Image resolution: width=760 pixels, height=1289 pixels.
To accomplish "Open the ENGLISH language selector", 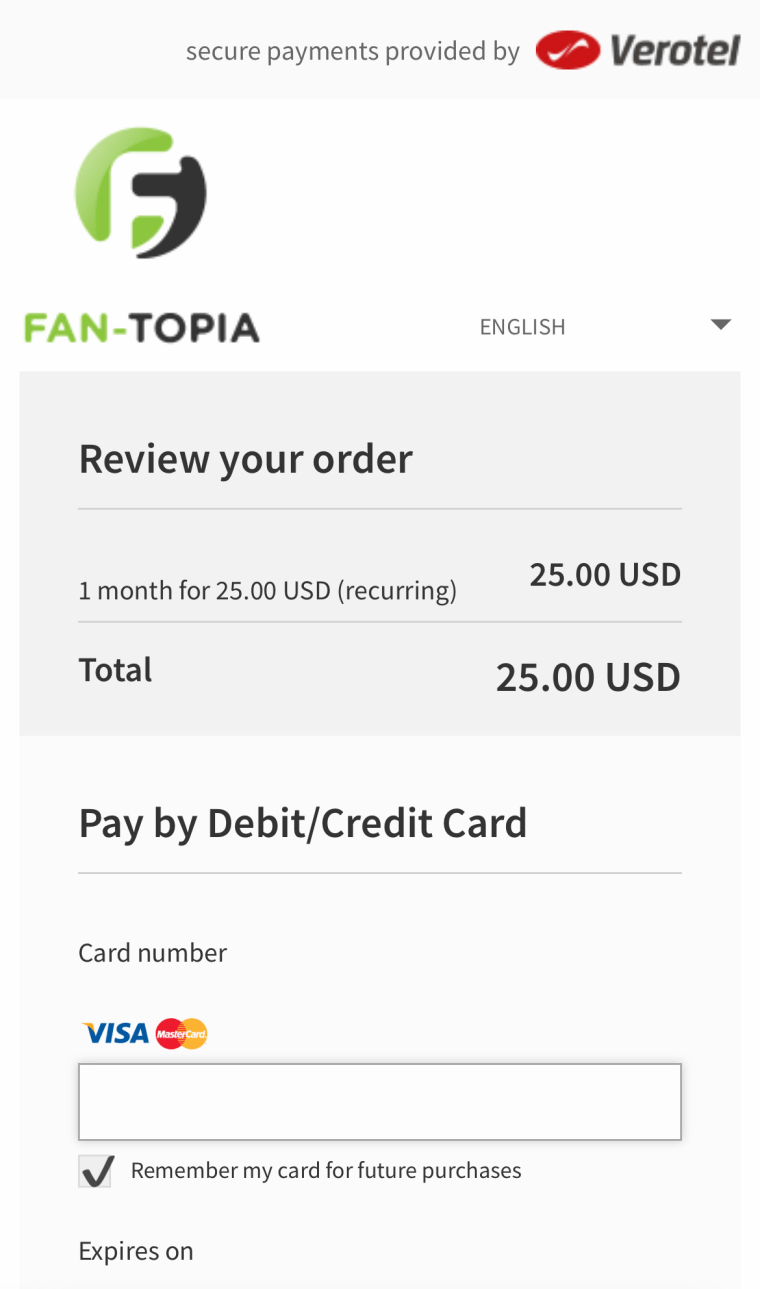I will (522, 327).
